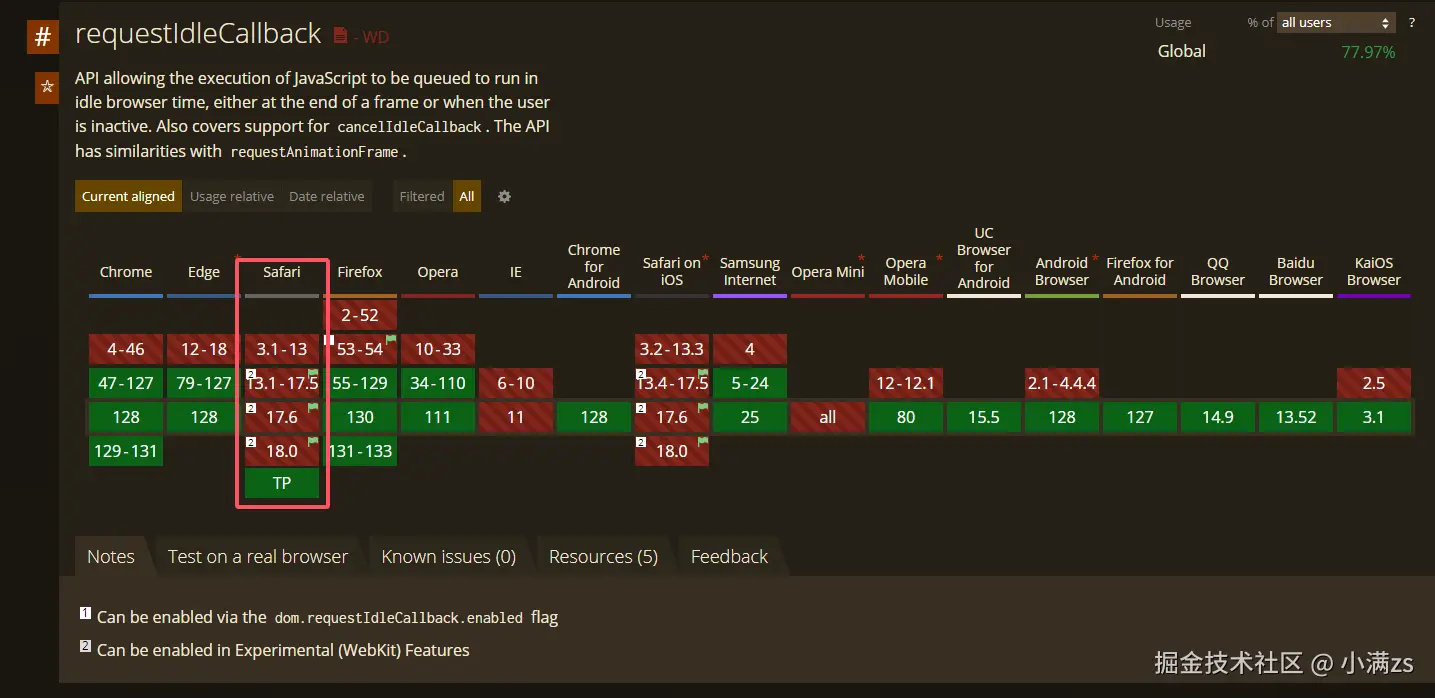Screen dimensions: 1435x698
Task: Select Chrome 47-127 version cell
Action: coord(126,383)
